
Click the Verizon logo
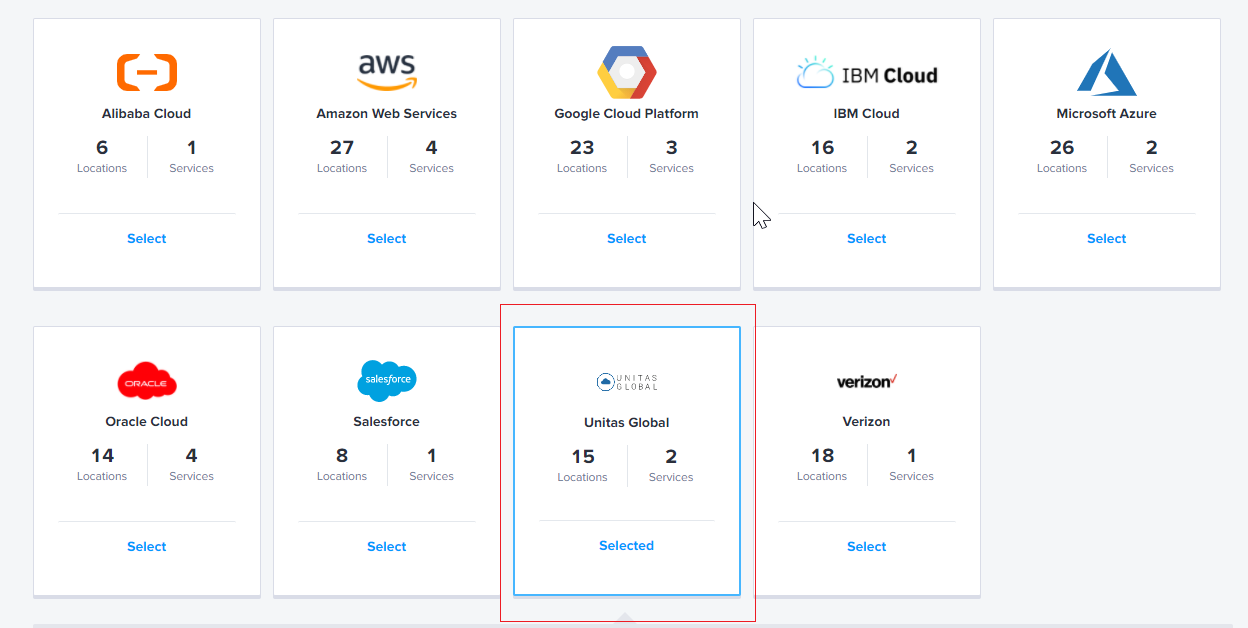pyautogui.click(x=867, y=381)
